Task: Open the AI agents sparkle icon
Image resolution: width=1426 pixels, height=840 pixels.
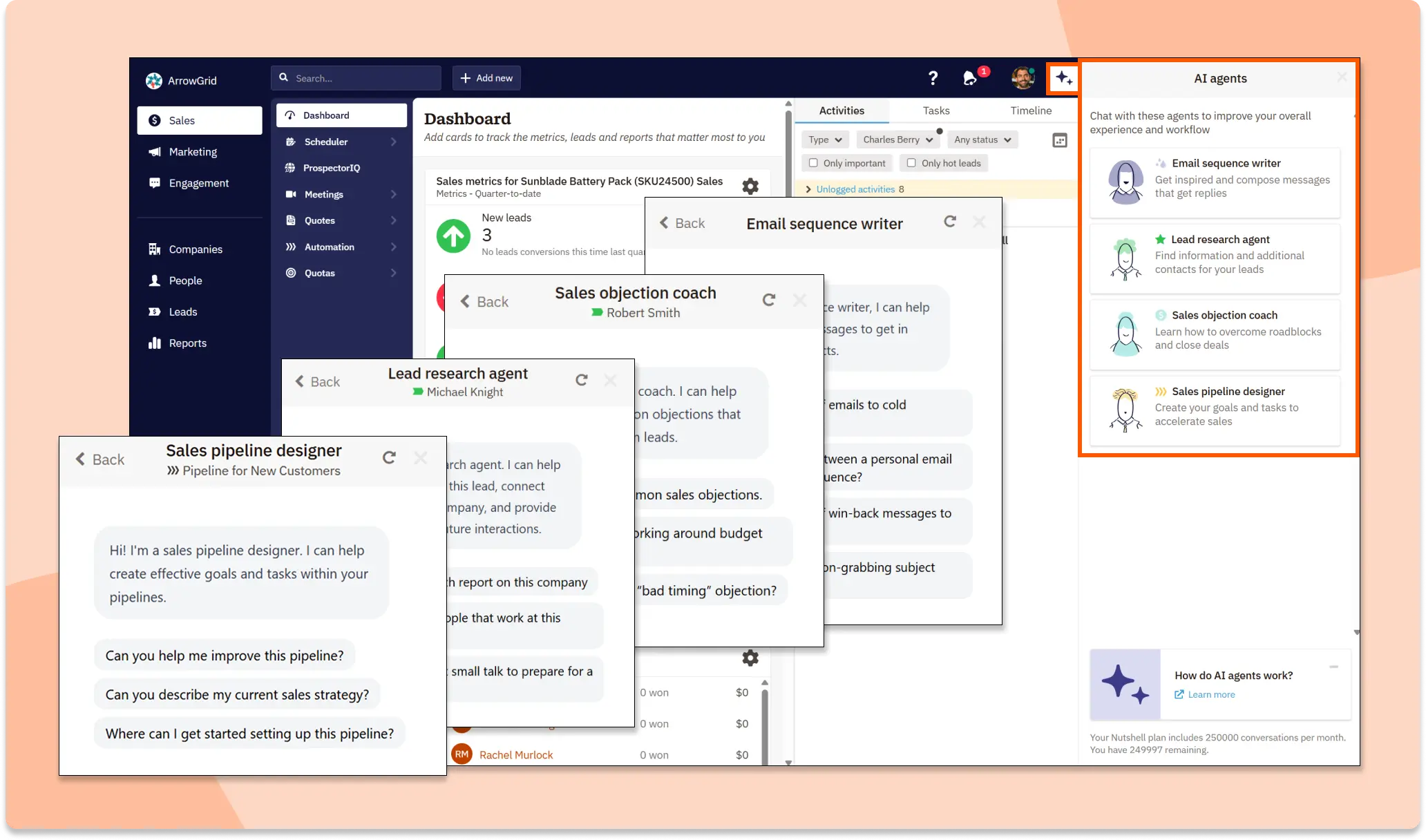Action: pos(1063,78)
